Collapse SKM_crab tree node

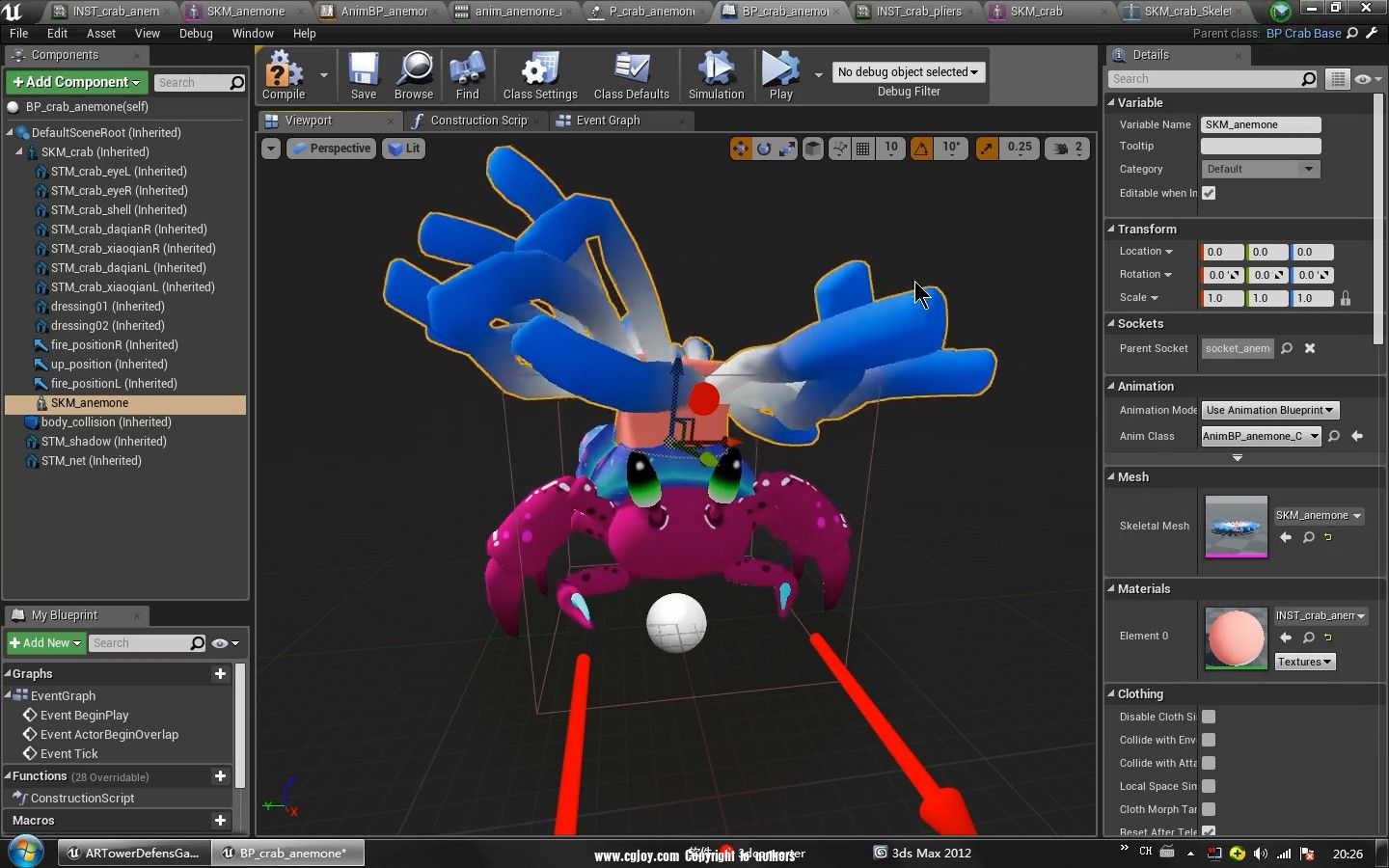tap(19, 152)
